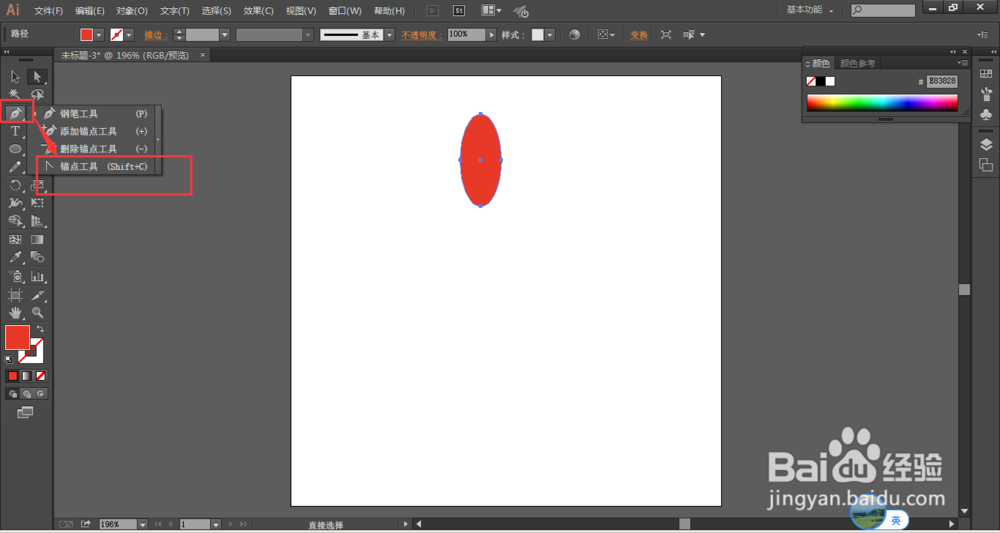1000x533 pixels.
Task: Select the Selection tool (black arrow)
Action: 15,77
